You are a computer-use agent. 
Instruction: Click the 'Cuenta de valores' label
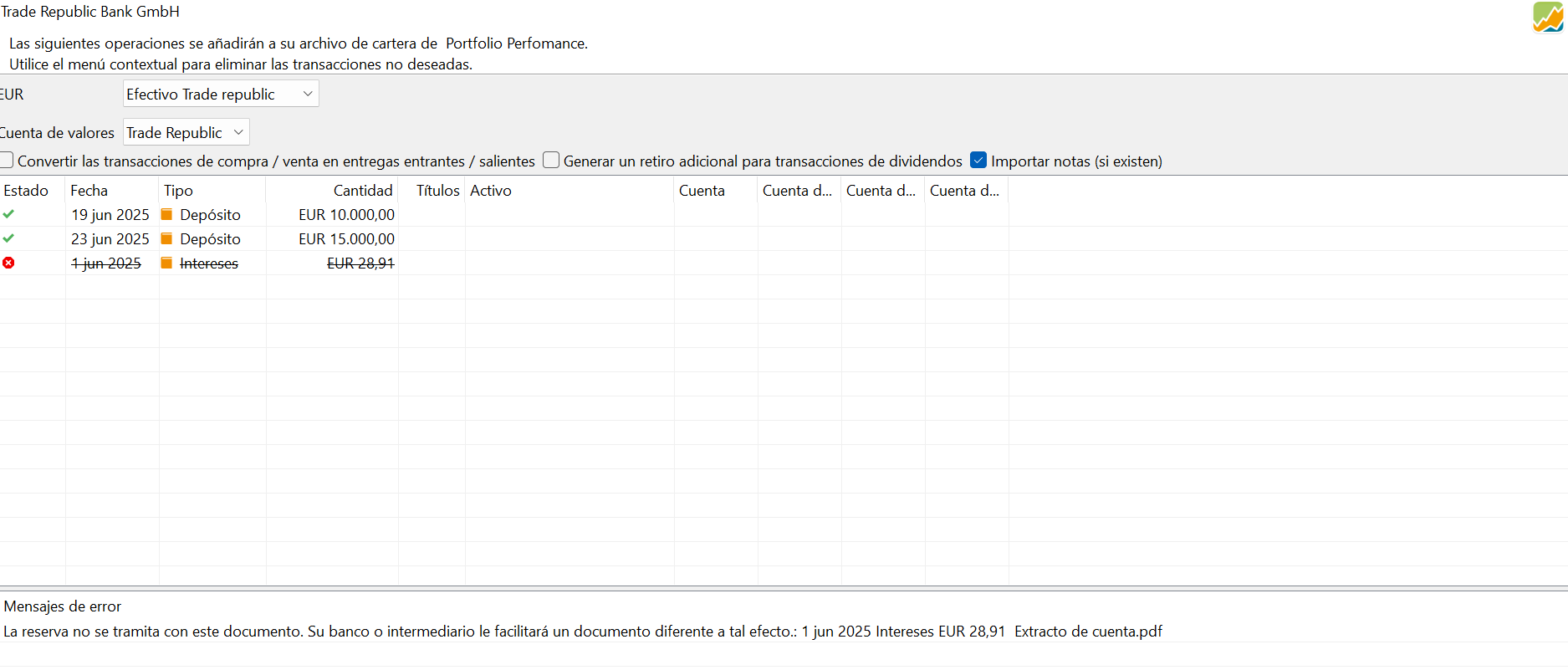[x=57, y=133]
